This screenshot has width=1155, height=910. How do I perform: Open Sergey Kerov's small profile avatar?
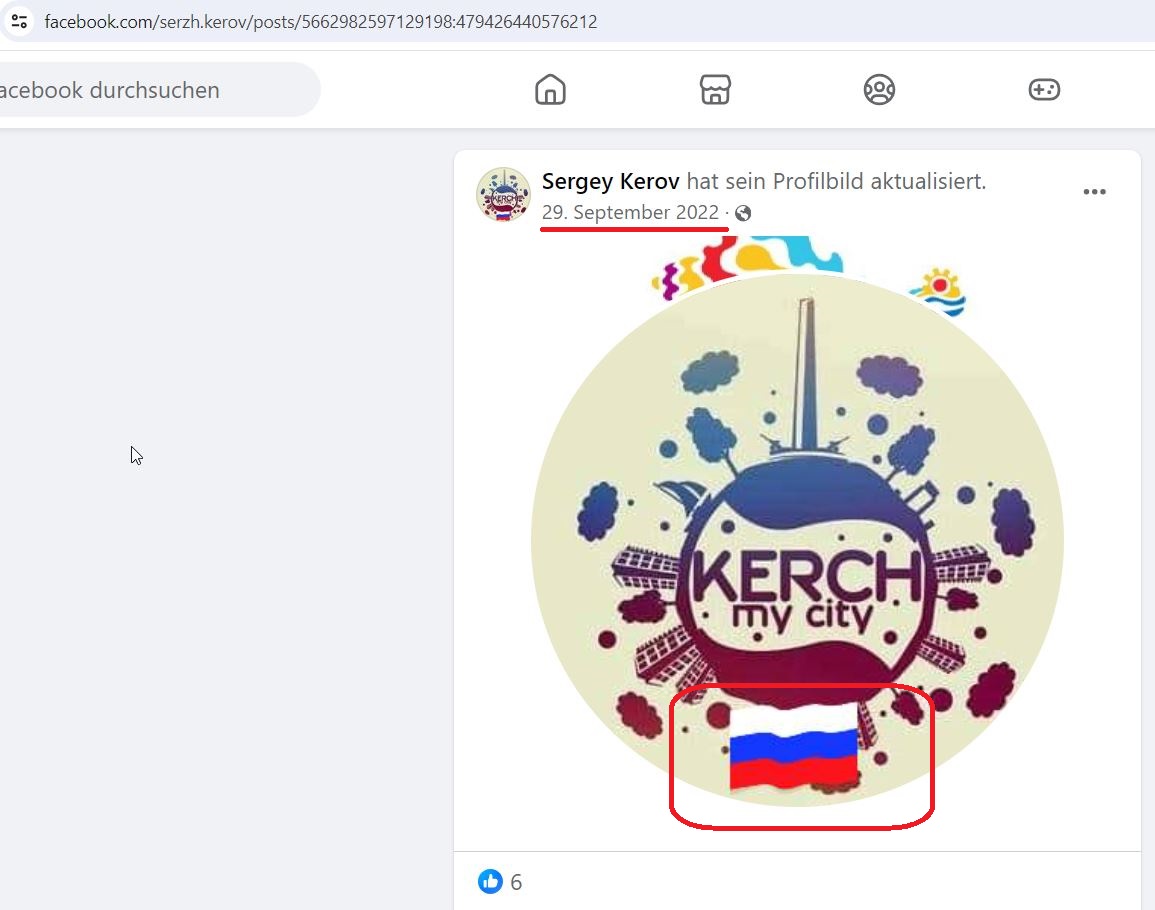[x=503, y=195]
